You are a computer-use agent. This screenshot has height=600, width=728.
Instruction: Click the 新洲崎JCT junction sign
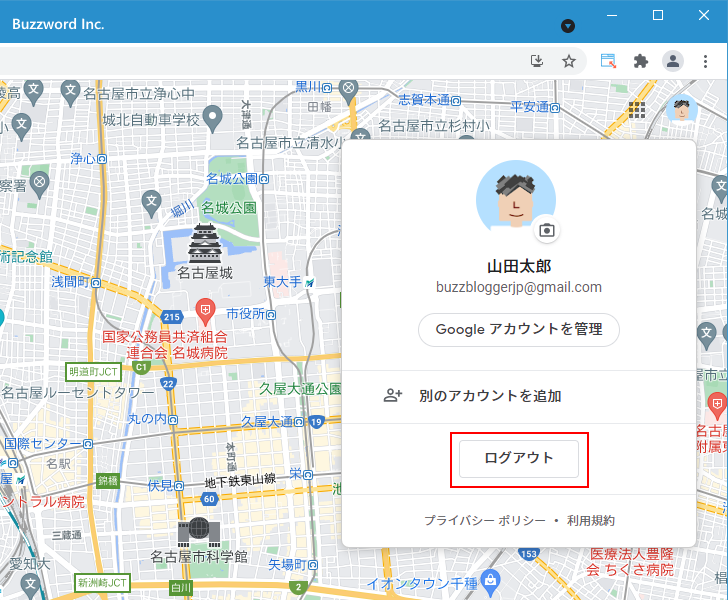pyautogui.click(x=102, y=583)
